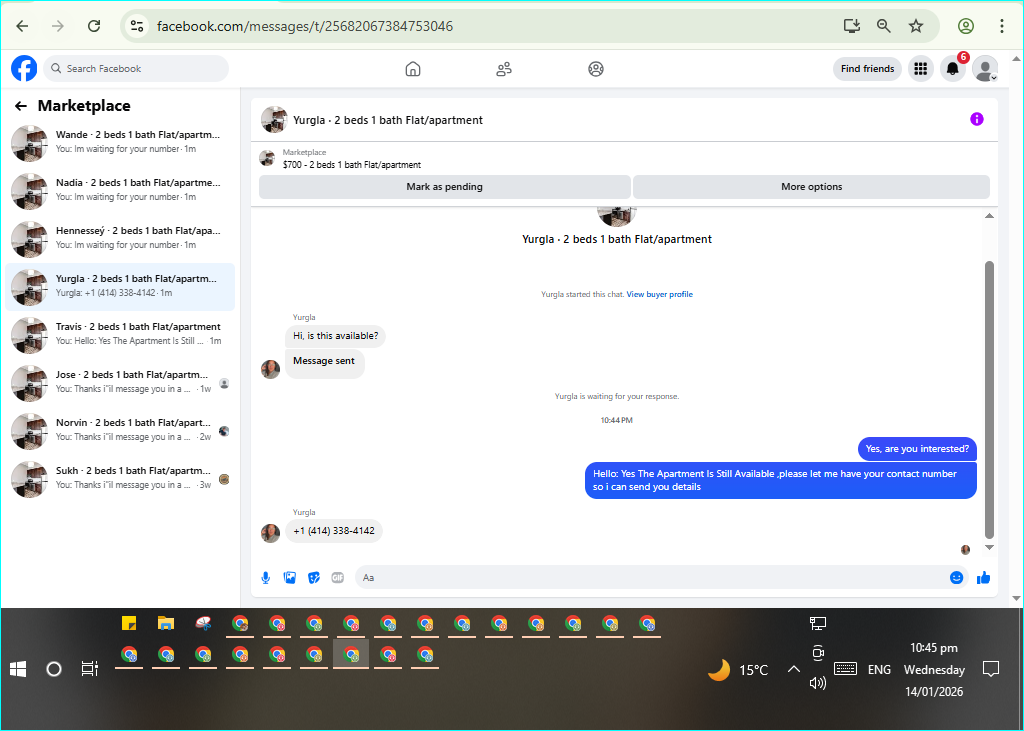Image resolution: width=1024 pixels, height=731 pixels.
Task: Click the phone number message bubble
Action: (x=334, y=531)
